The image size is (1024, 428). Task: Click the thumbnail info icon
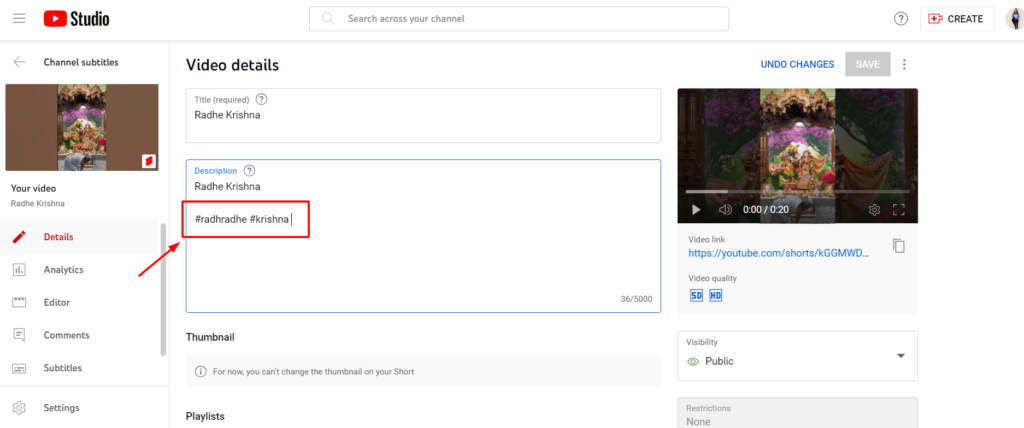[x=201, y=371]
